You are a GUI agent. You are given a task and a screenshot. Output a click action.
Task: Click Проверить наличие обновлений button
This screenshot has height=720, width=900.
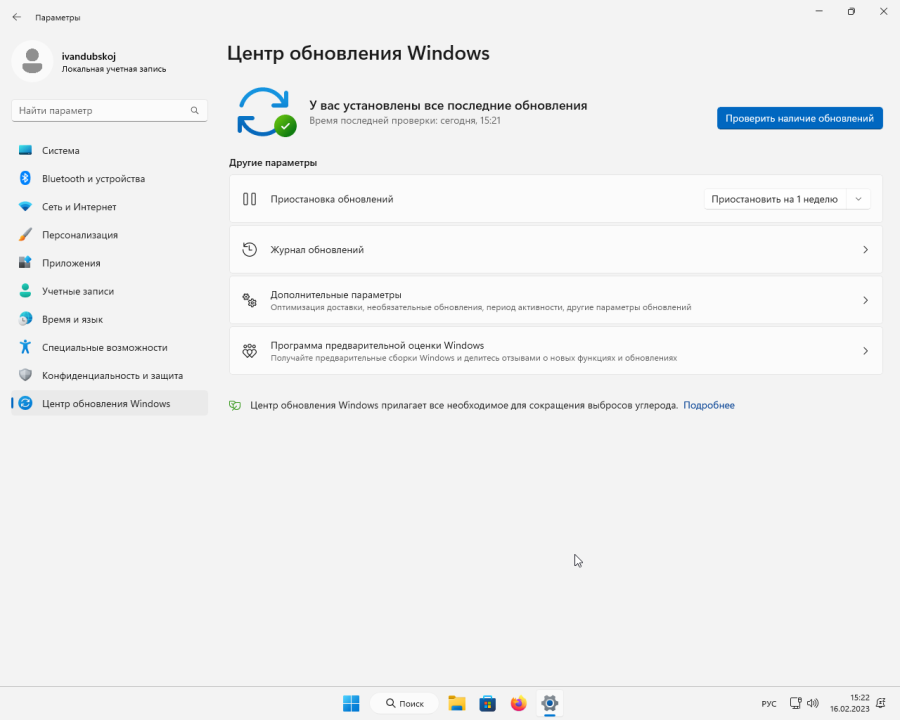(x=800, y=118)
